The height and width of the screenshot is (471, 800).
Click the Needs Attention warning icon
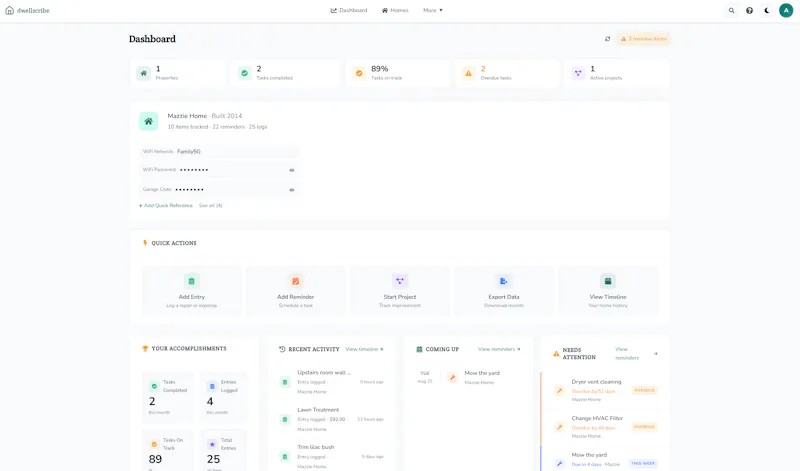(556, 354)
